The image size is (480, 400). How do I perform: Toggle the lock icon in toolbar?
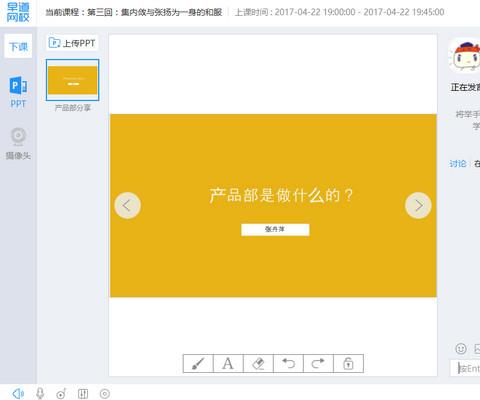348,363
